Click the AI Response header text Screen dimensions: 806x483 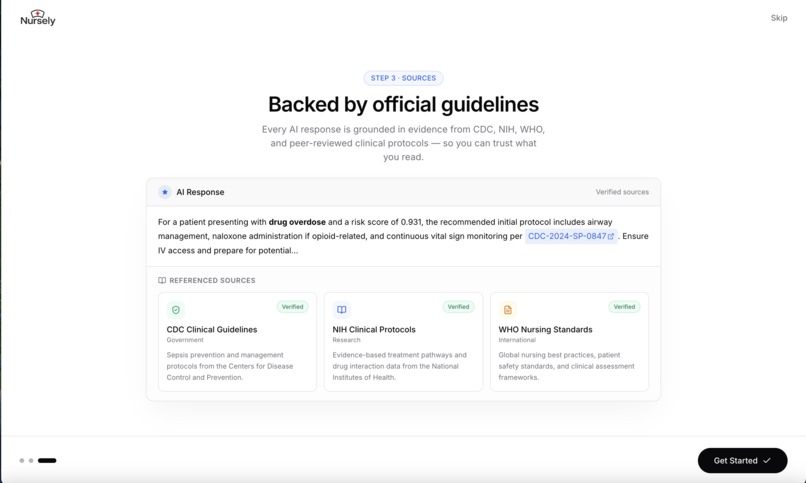coord(200,192)
